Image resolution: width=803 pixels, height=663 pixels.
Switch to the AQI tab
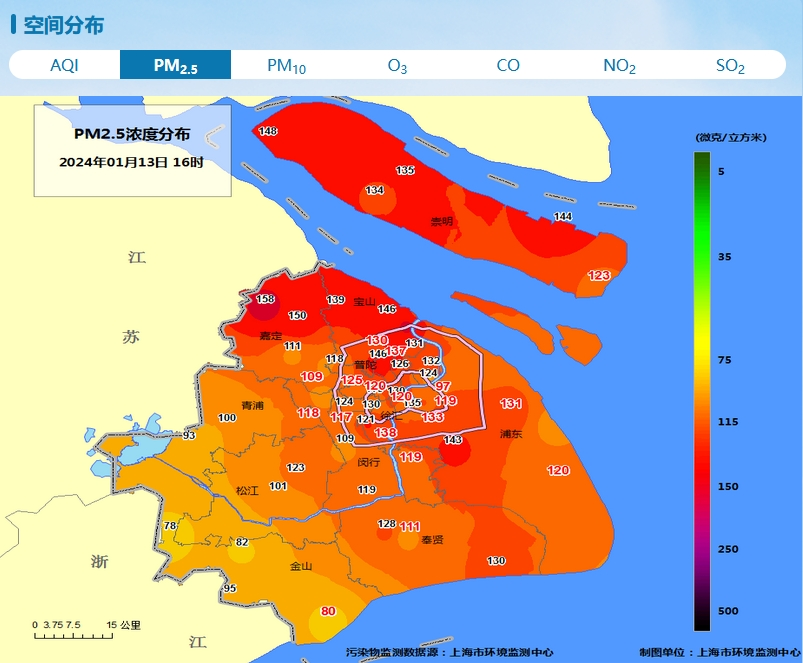[x=64, y=65]
